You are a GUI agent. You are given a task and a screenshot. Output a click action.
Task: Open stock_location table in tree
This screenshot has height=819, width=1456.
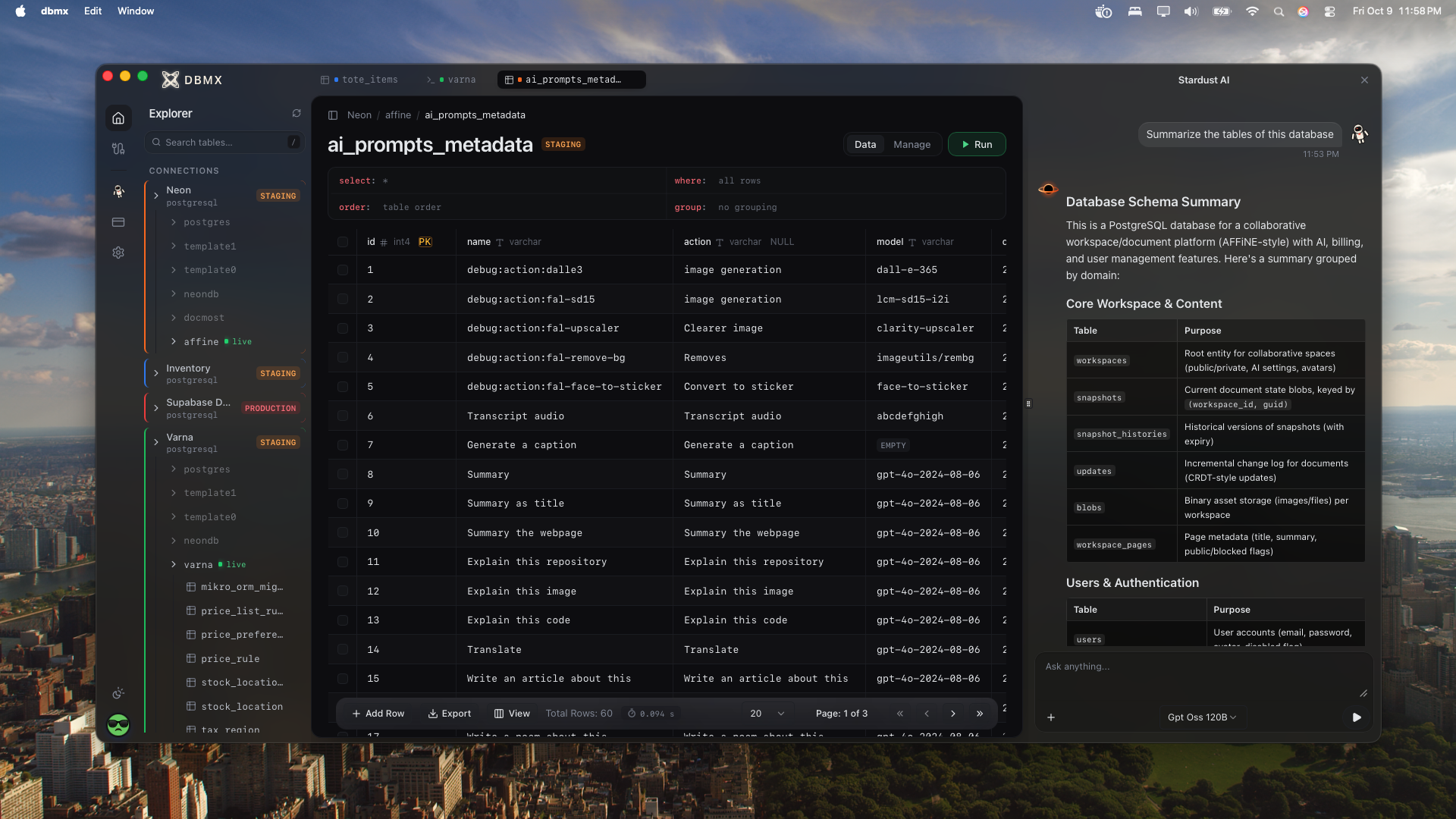click(x=235, y=707)
